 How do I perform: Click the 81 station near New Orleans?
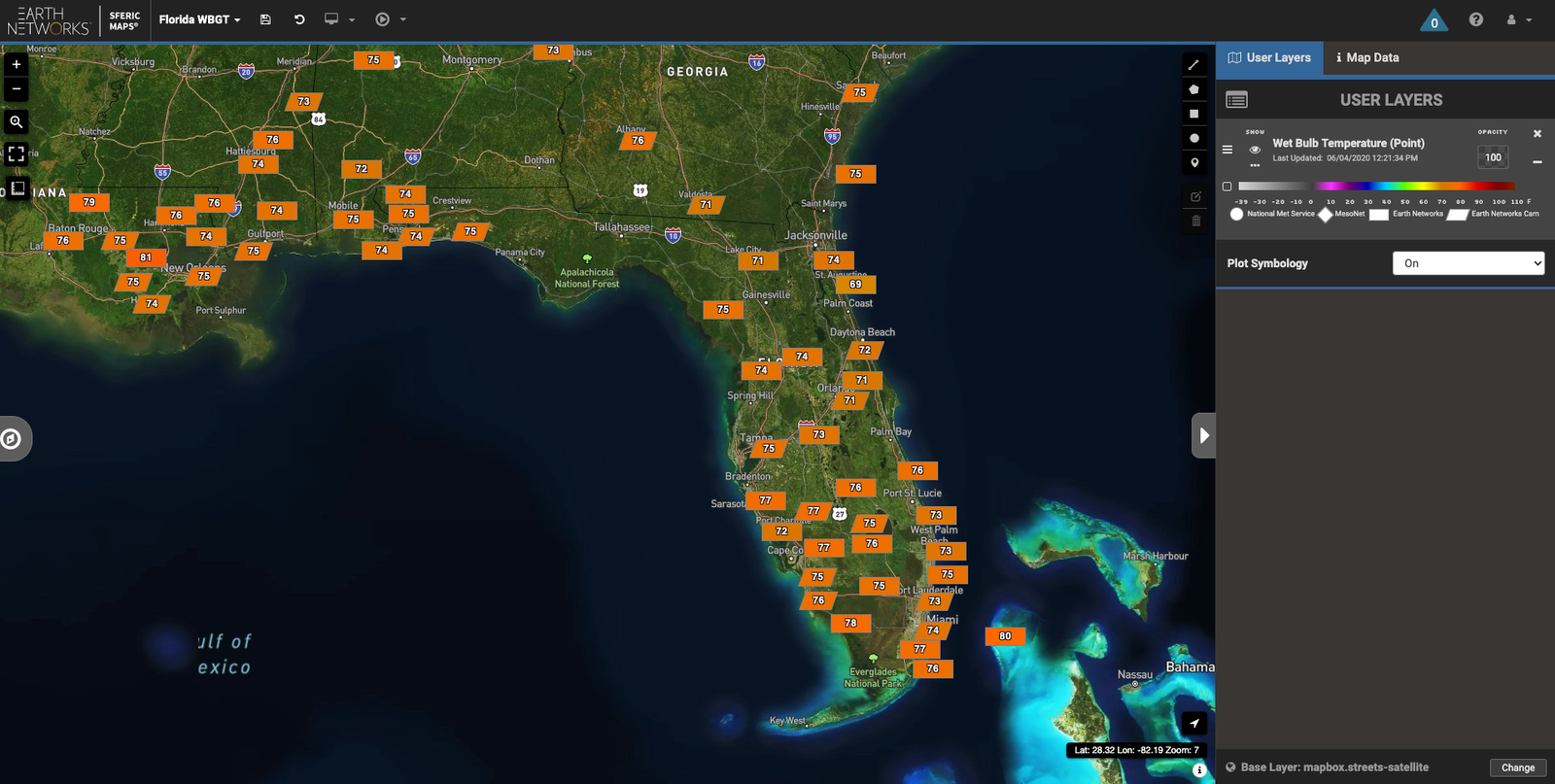tap(146, 257)
